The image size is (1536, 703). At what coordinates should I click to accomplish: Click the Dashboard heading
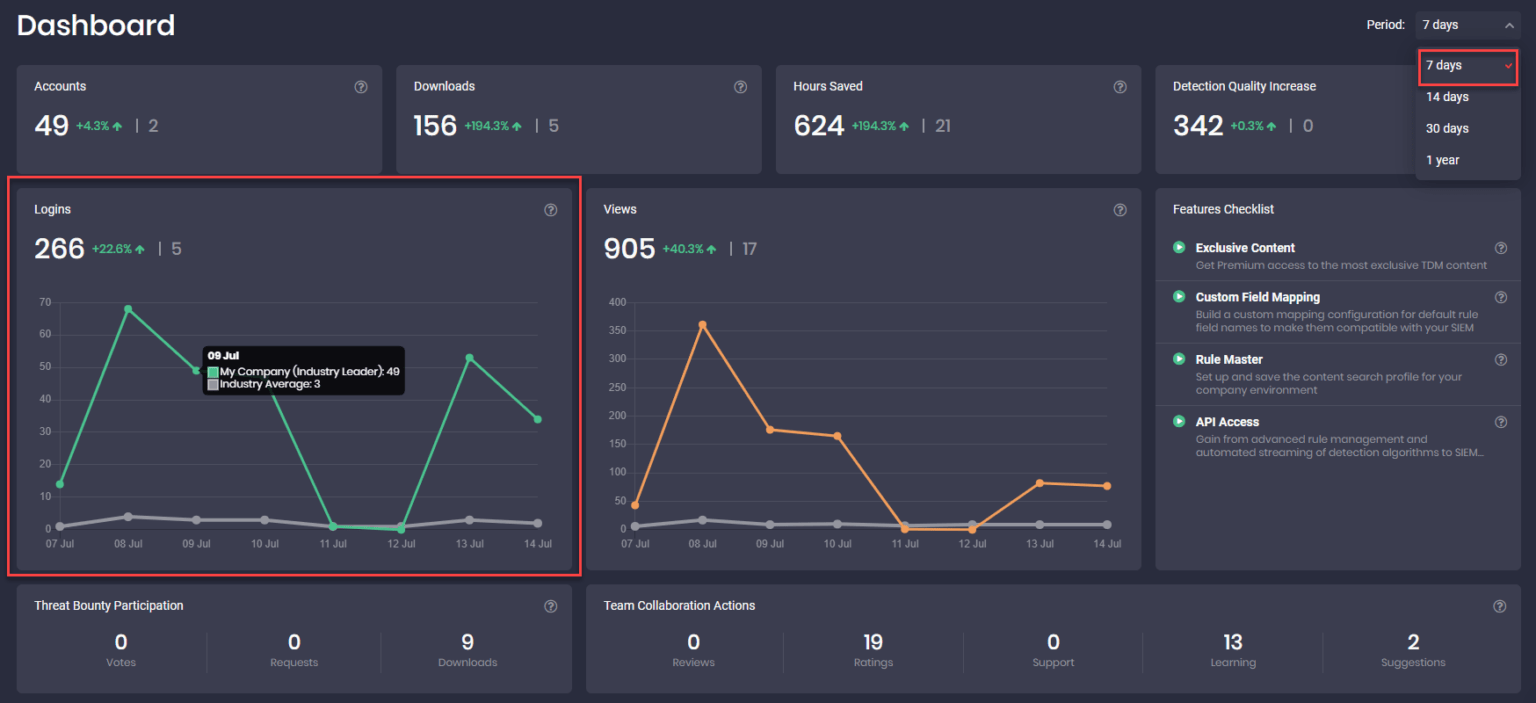tap(95, 25)
